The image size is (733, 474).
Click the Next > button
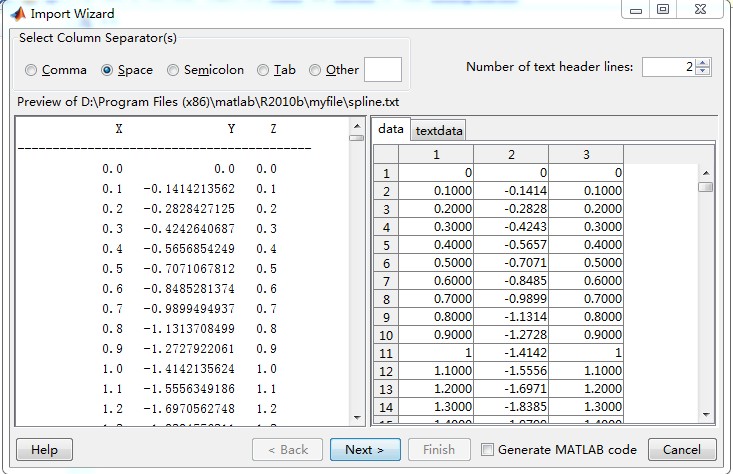point(364,450)
